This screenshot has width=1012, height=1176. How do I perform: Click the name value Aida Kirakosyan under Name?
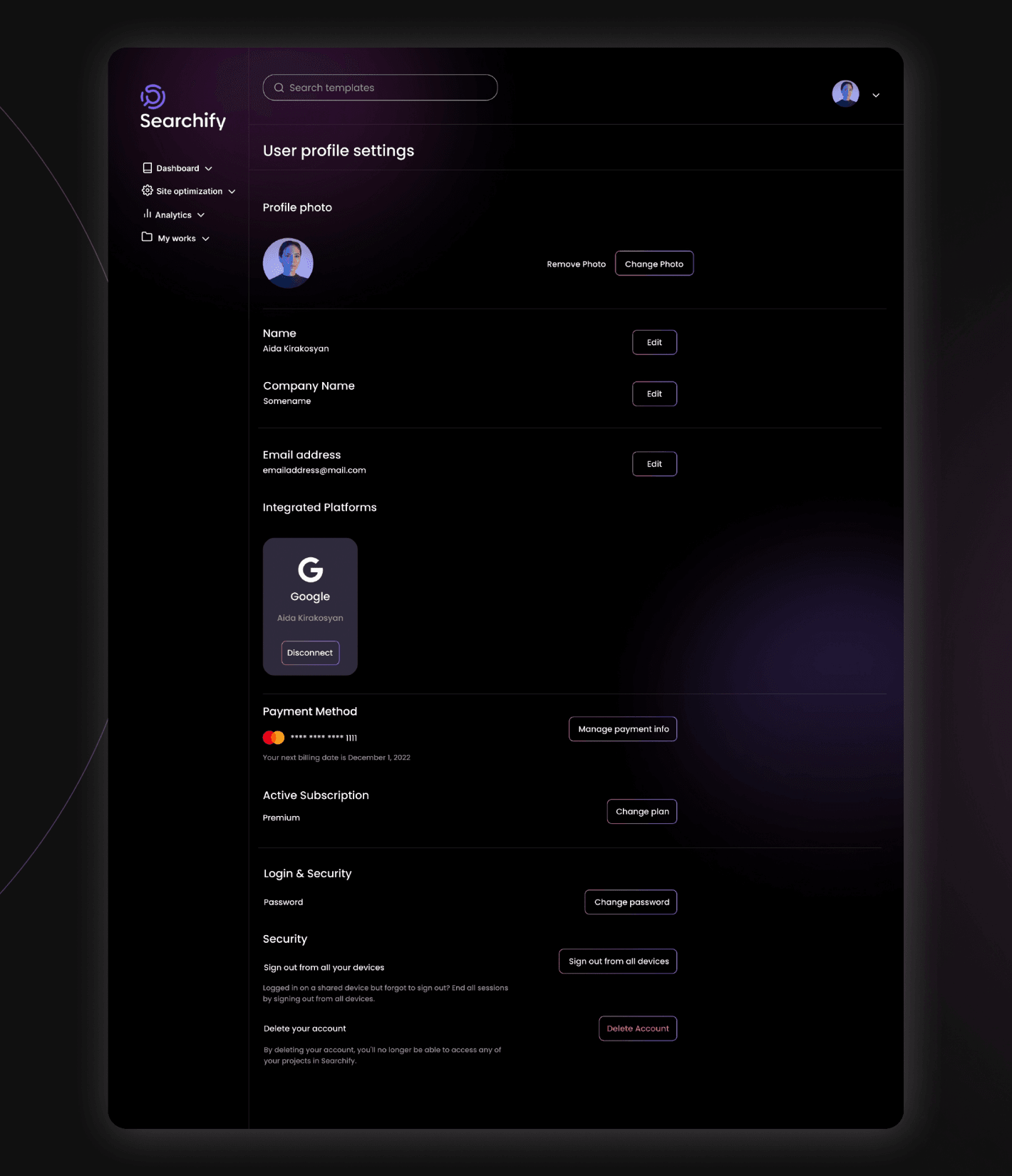tap(296, 349)
